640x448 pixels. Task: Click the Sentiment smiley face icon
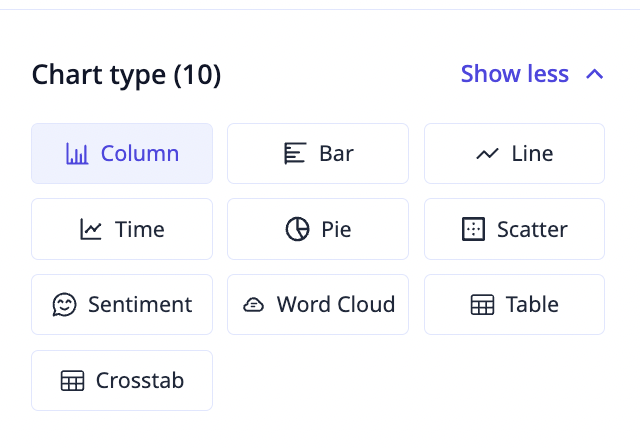pos(64,304)
